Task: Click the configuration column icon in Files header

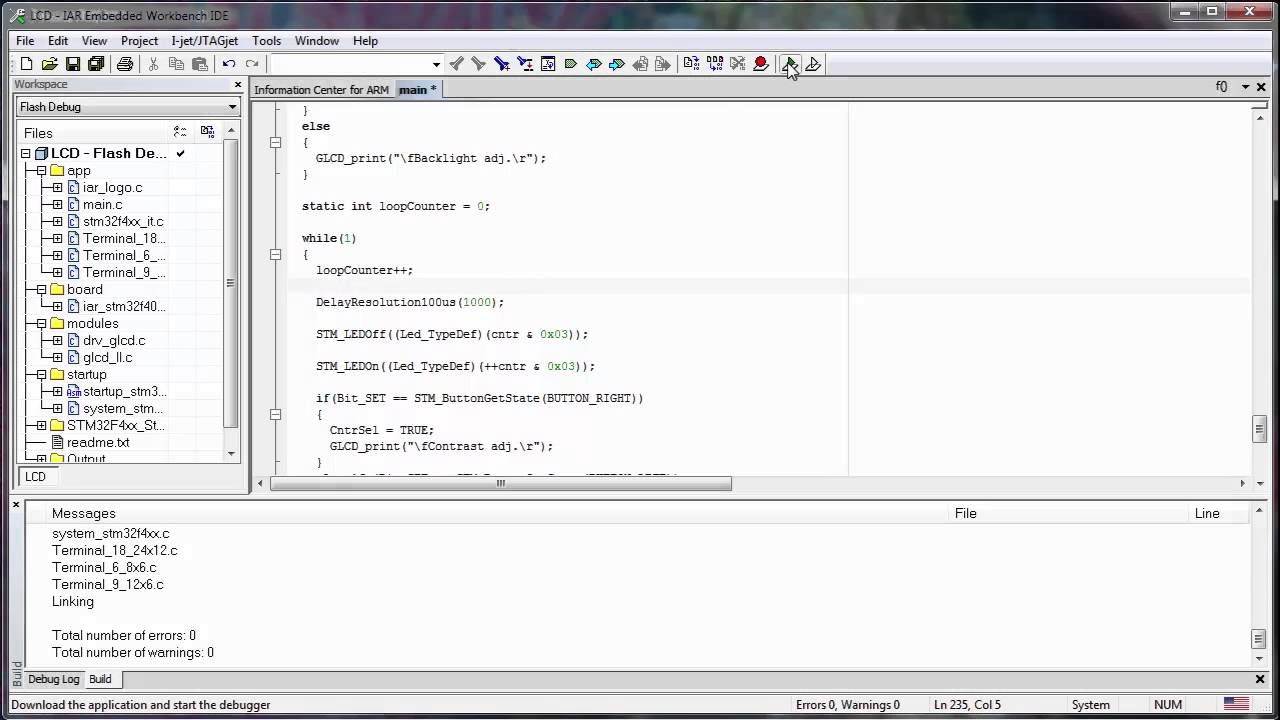Action: pos(180,132)
